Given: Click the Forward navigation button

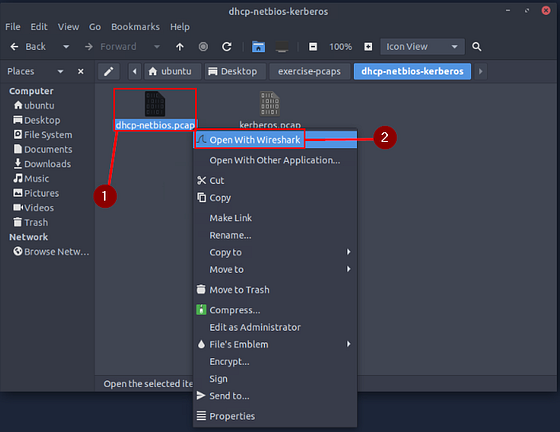Looking at the screenshot, I should (110, 47).
